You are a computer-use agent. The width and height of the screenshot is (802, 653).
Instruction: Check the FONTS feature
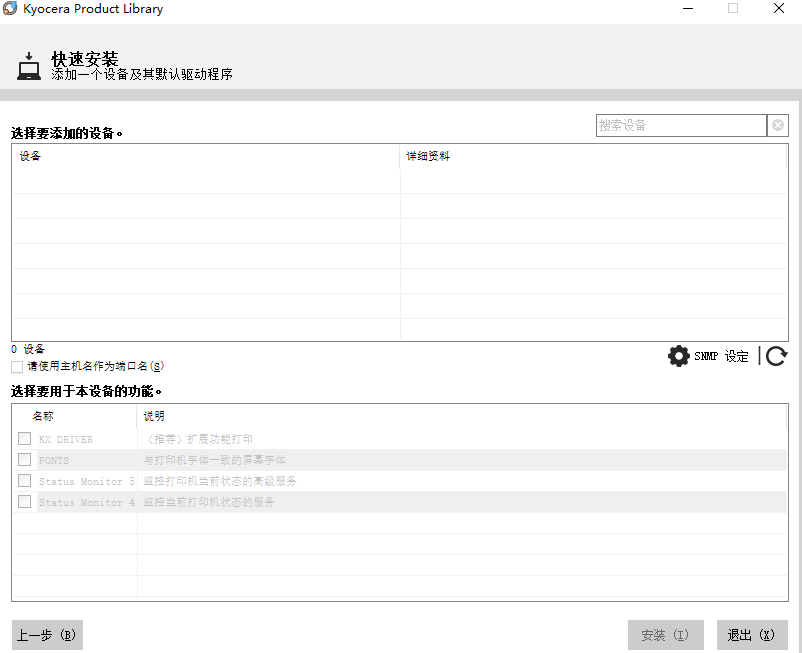[x=25, y=459]
